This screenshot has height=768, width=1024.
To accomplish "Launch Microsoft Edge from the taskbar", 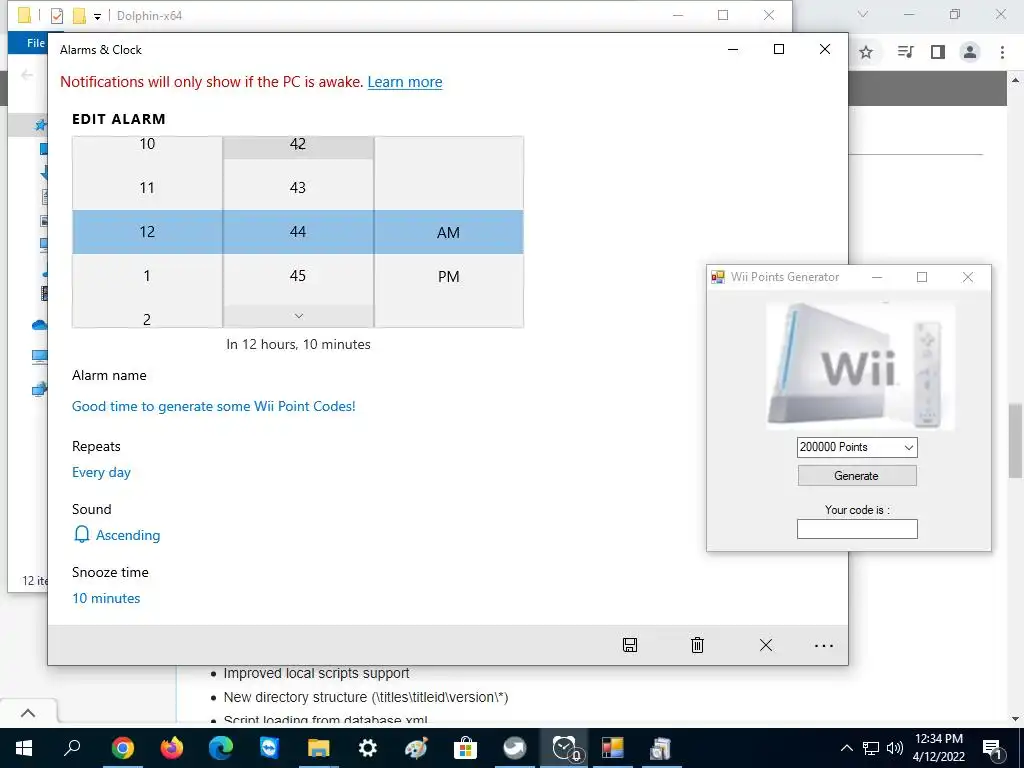I will click(x=221, y=748).
